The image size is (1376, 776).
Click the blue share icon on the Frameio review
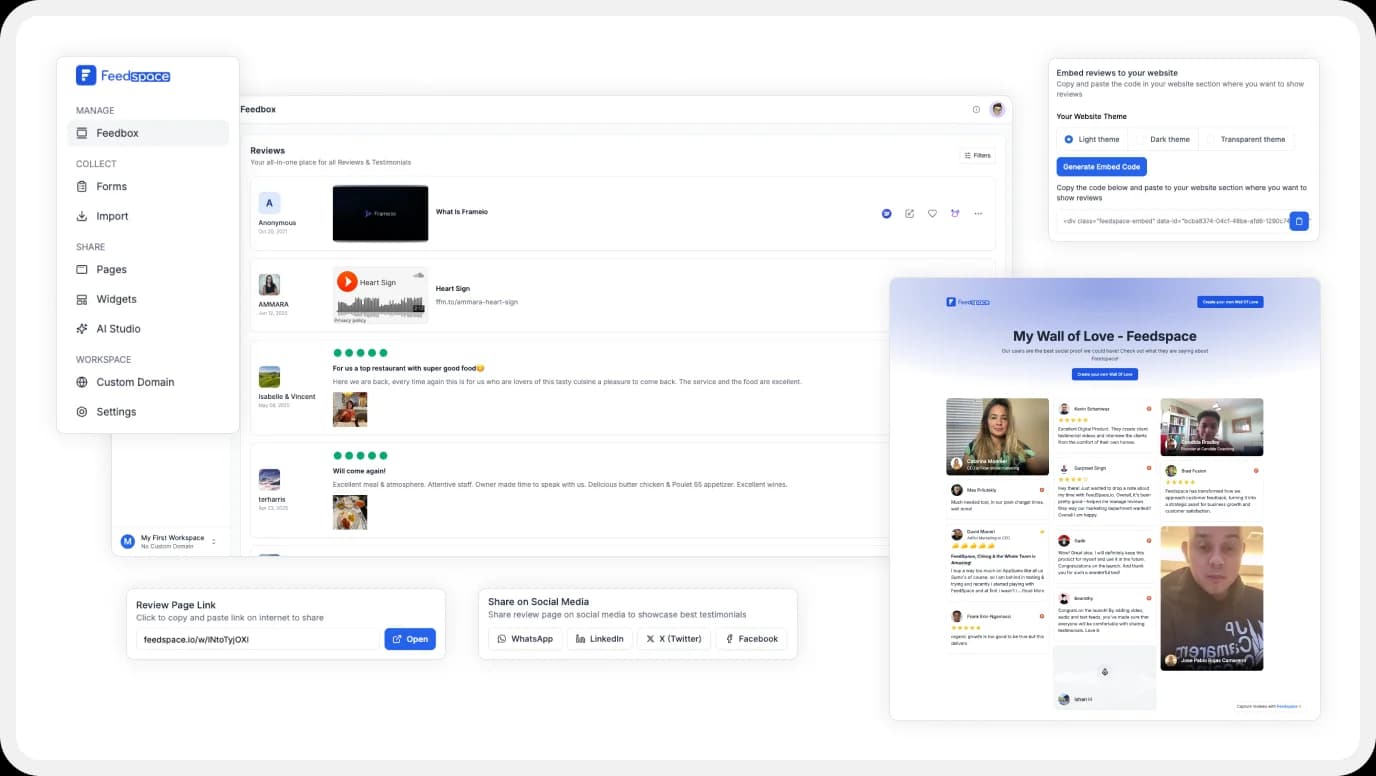[x=886, y=213]
